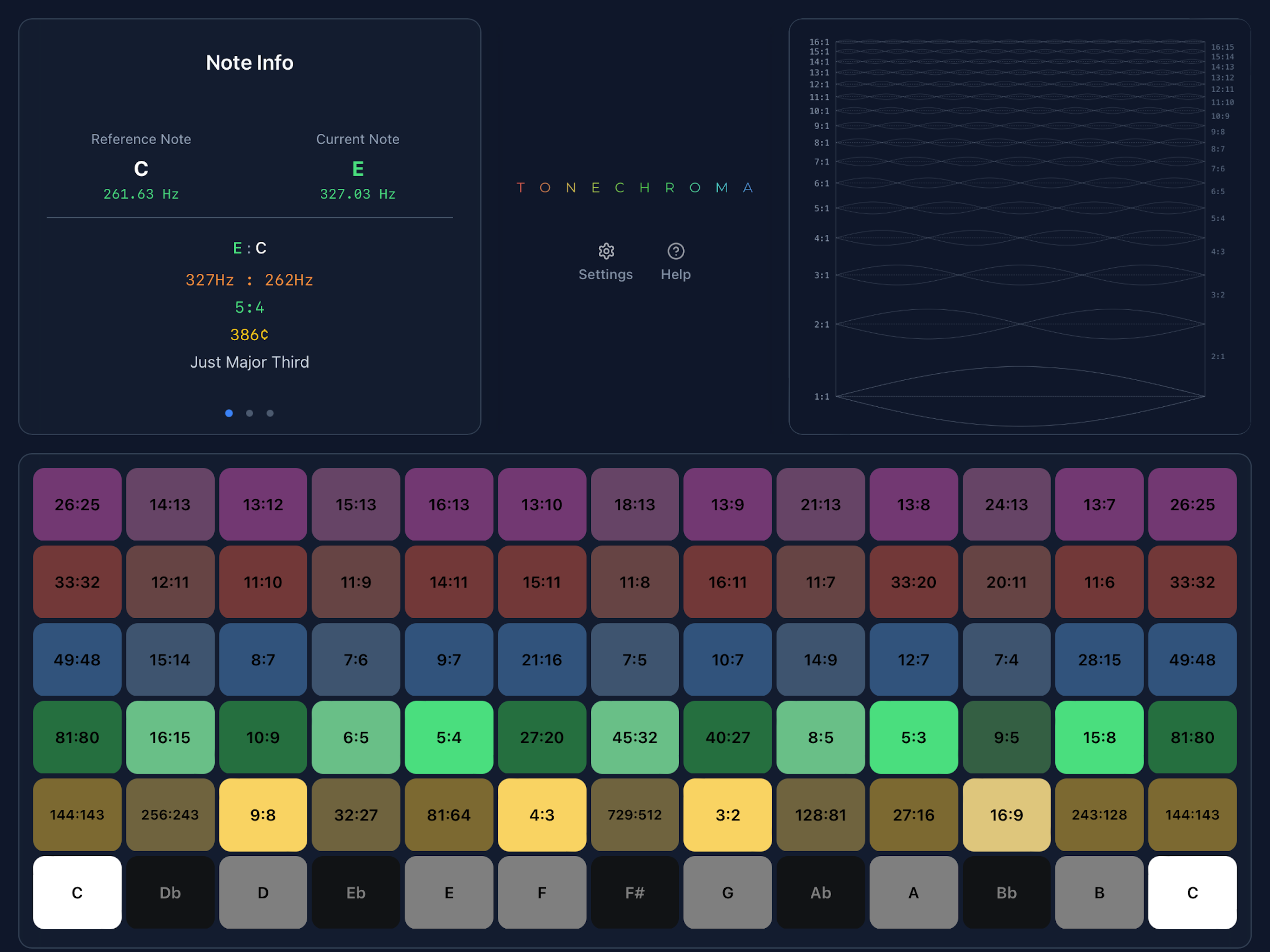Tap the 13:7 ratio pad
The height and width of the screenshot is (952, 1270).
(x=1099, y=504)
